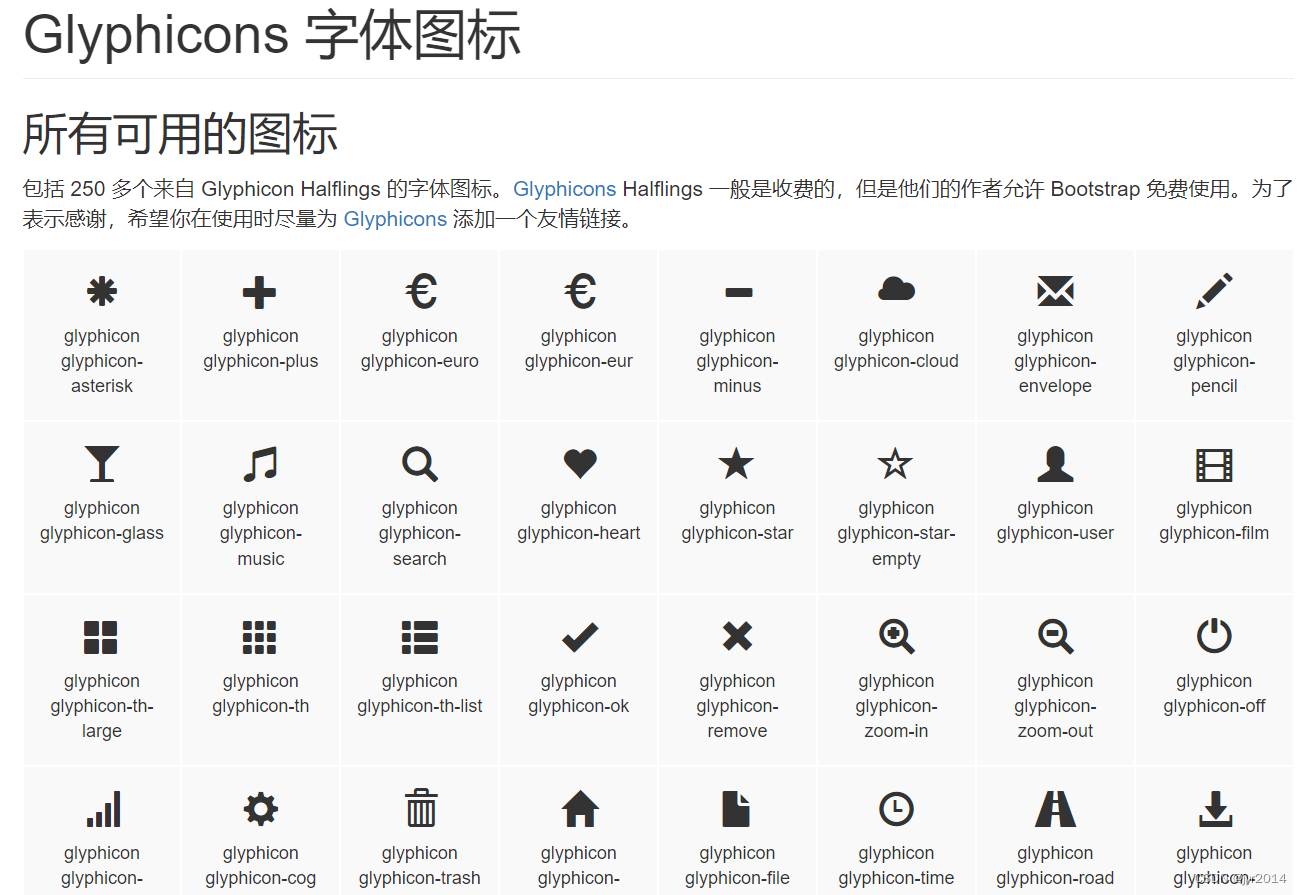This screenshot has width=1302, height=895.
Task: Click the music note glyphicon
Action: 260,464
